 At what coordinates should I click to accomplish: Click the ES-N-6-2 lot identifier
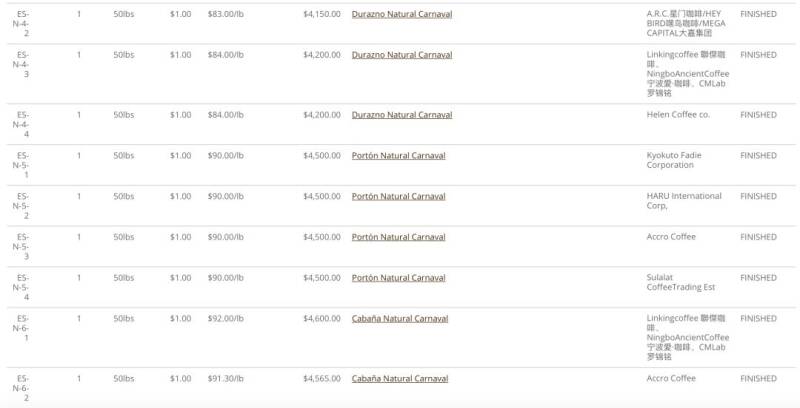(x=21, y=388)
